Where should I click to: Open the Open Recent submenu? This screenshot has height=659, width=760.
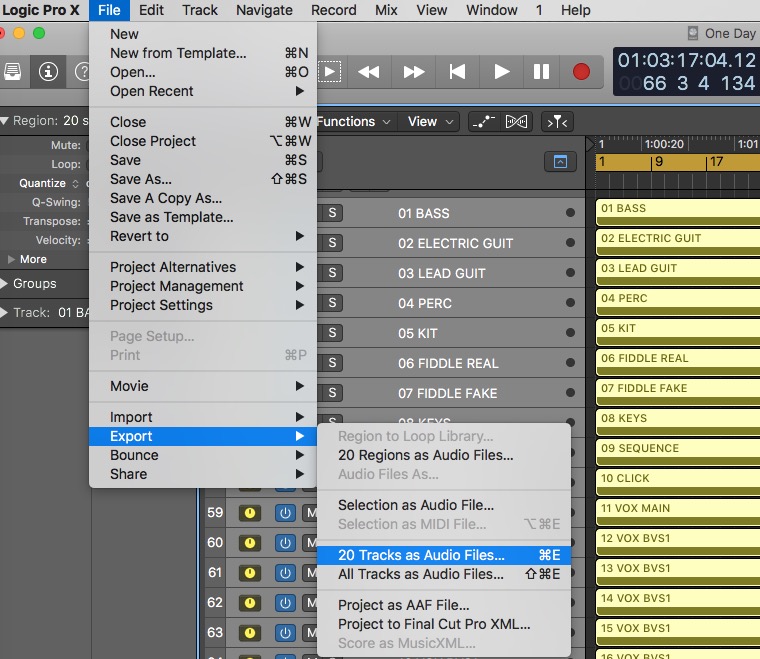203,91
